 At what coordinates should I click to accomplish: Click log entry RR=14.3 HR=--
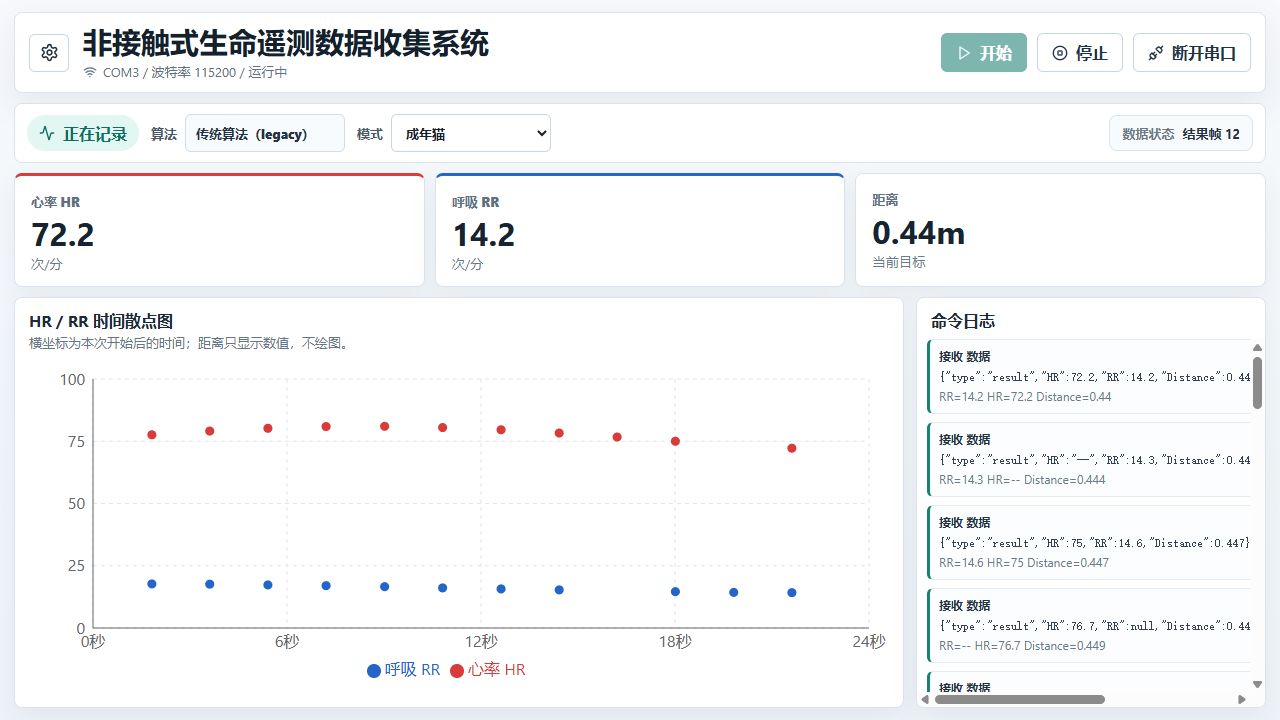click(x=1090, y=459)
